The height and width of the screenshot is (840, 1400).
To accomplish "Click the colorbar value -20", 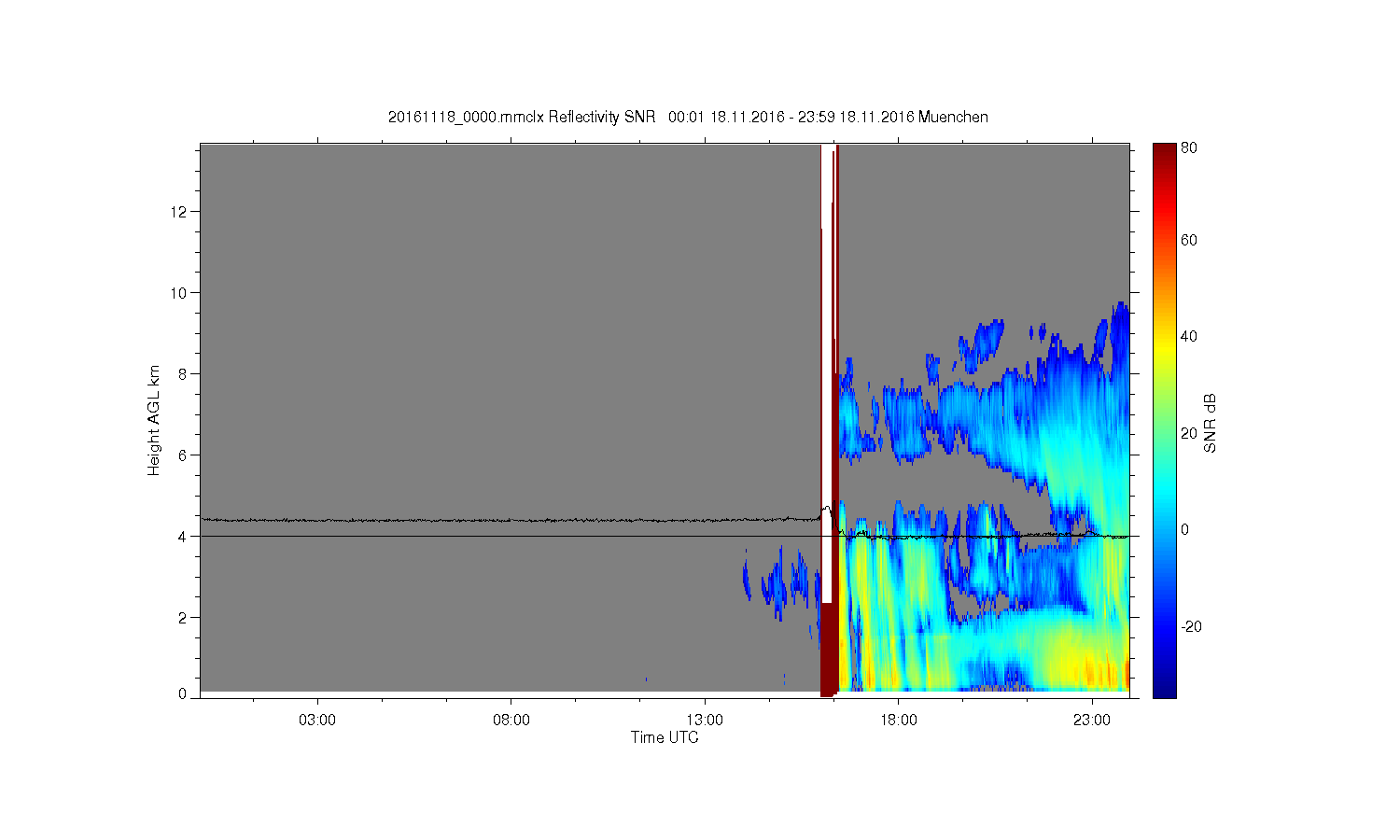I will click(1191, 626).
